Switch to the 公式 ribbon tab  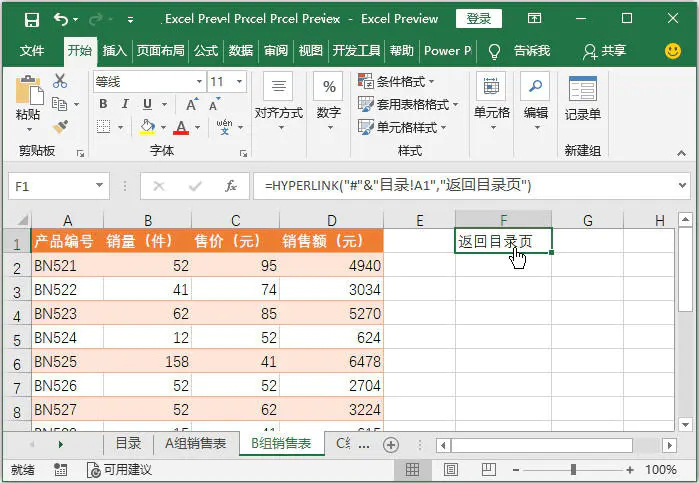[x=206, y=51]
